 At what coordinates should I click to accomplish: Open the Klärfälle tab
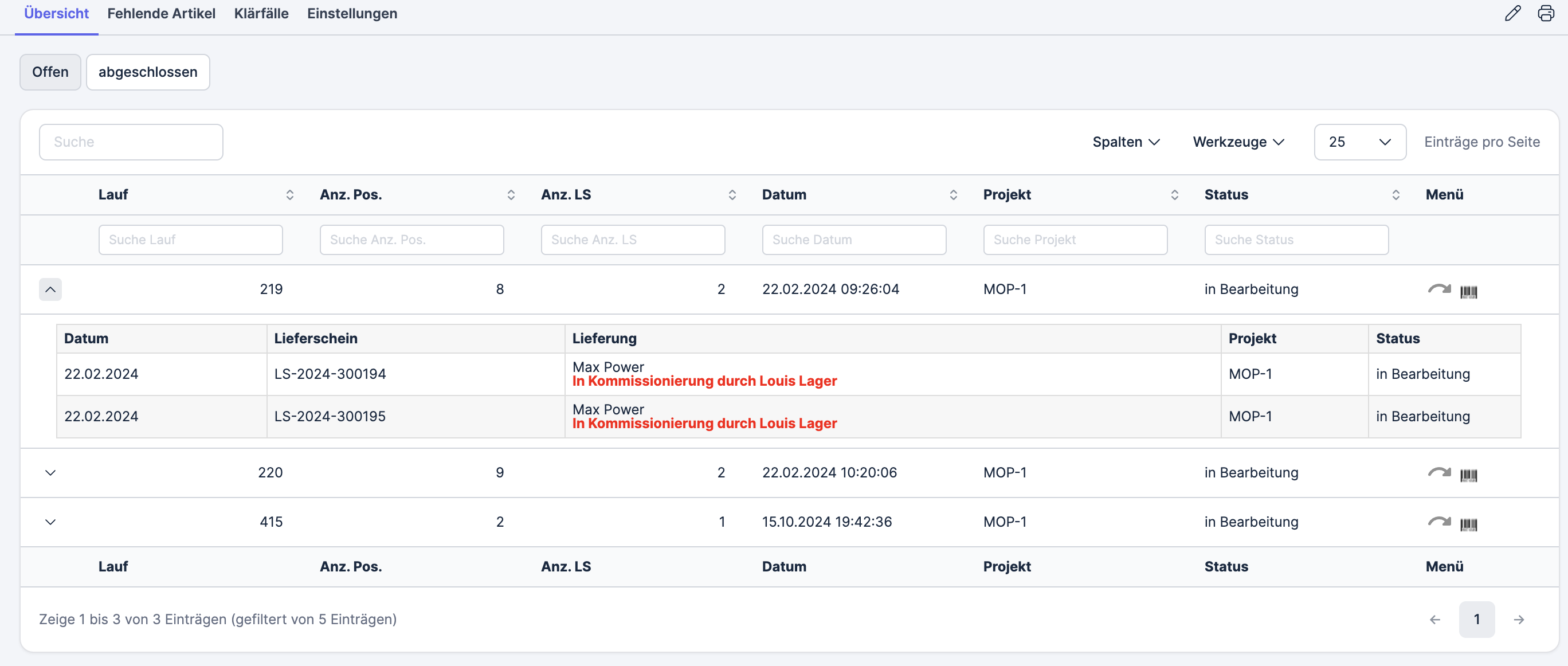pyautogui.click(x=261, y=13)
